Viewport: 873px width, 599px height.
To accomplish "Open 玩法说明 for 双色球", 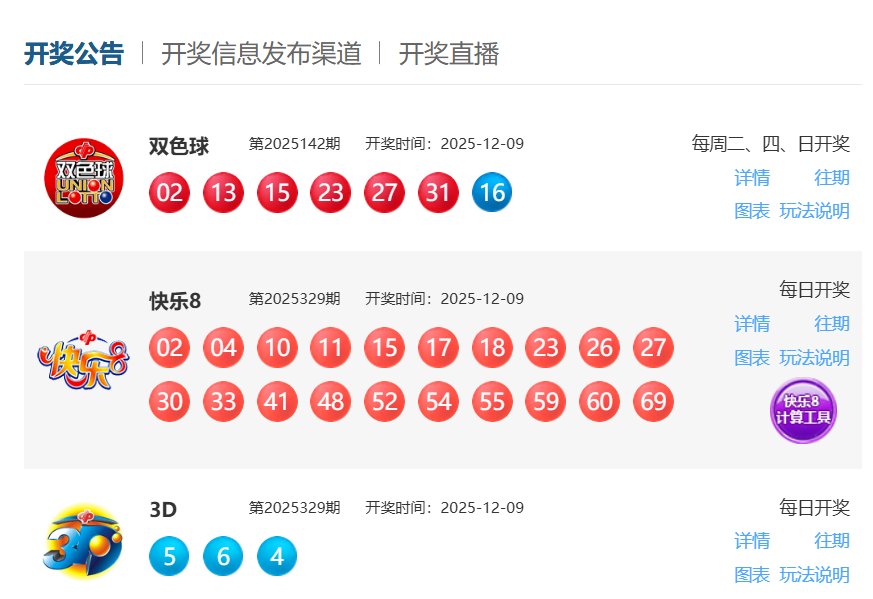I will [815, 211].
